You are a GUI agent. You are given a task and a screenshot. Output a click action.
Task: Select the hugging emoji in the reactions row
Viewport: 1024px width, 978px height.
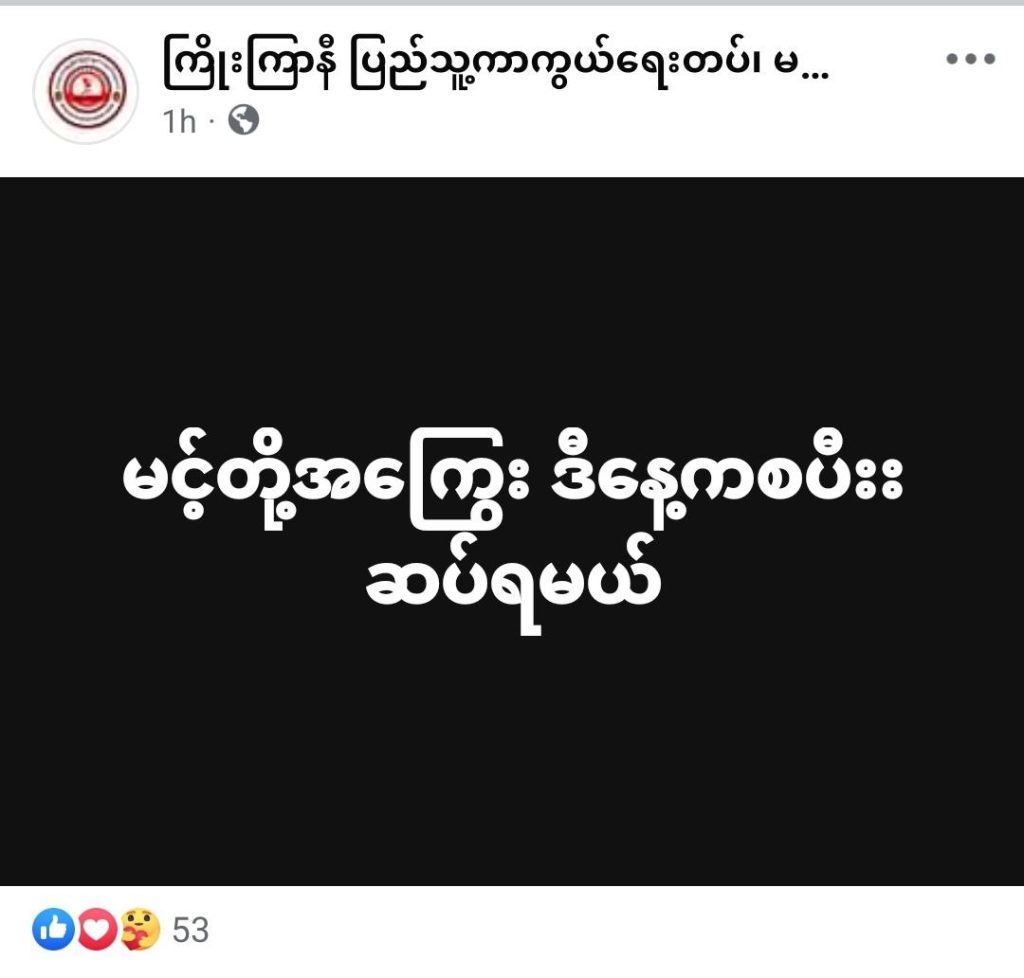pyautogui.click(x=140, y=929)
